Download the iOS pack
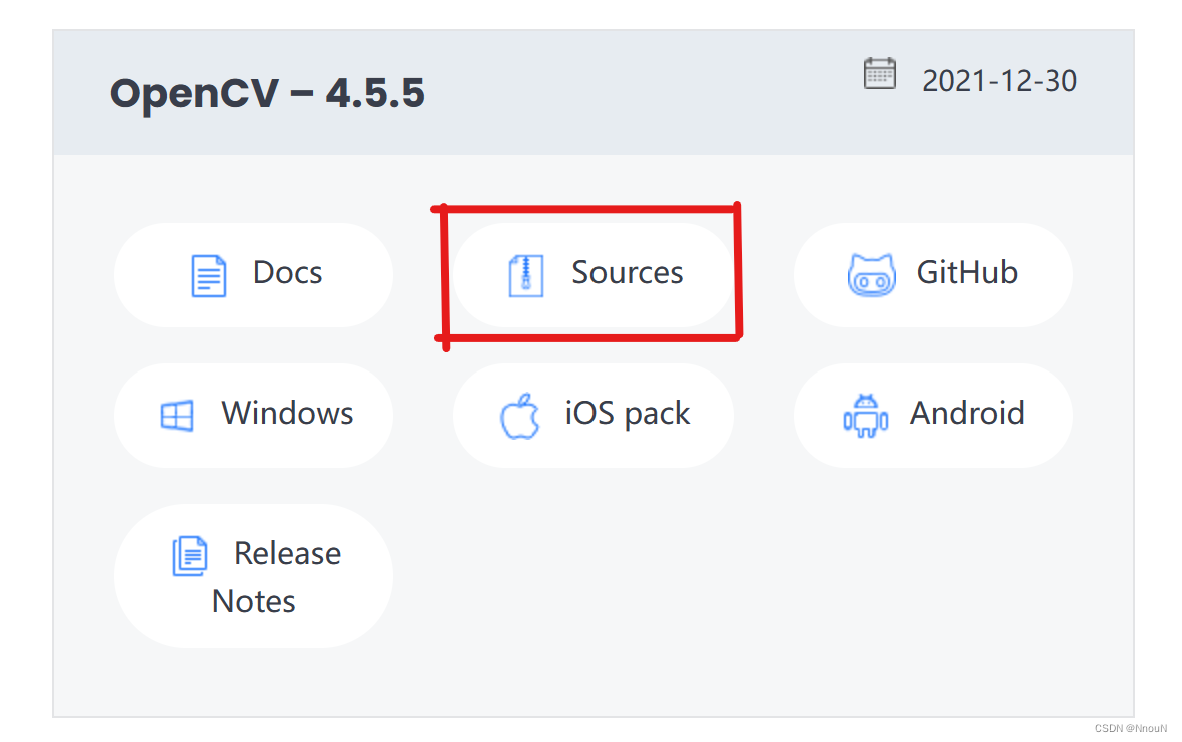1182x742 pixels. click(594, 414)
